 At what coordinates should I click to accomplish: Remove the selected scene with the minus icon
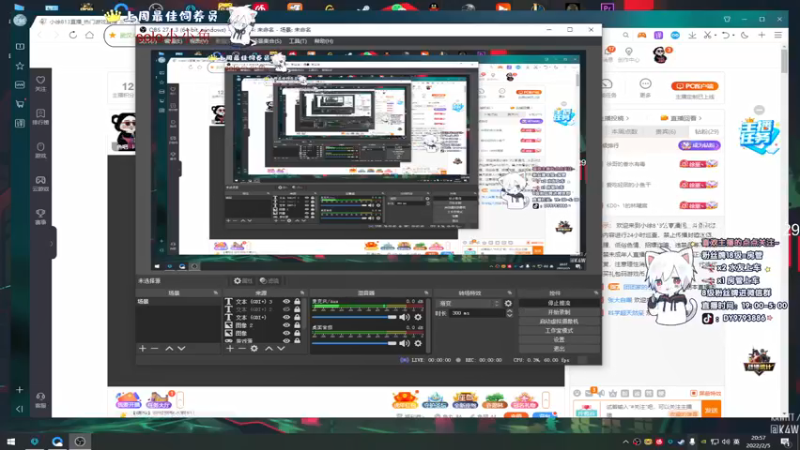pos(155,348)
